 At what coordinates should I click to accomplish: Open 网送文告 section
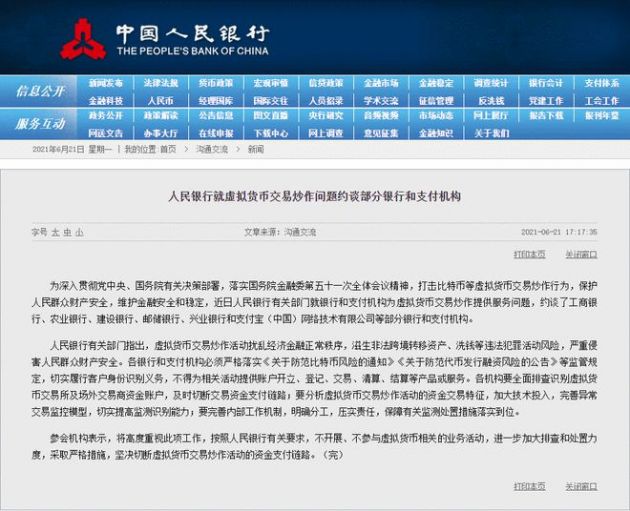pyautogui.click(x=106, y=133)
